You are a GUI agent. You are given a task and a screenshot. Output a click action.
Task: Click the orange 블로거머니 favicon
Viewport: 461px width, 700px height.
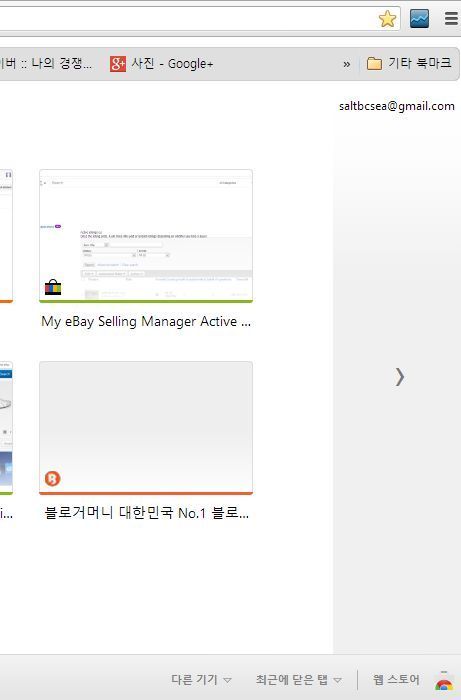click(53, 479)
